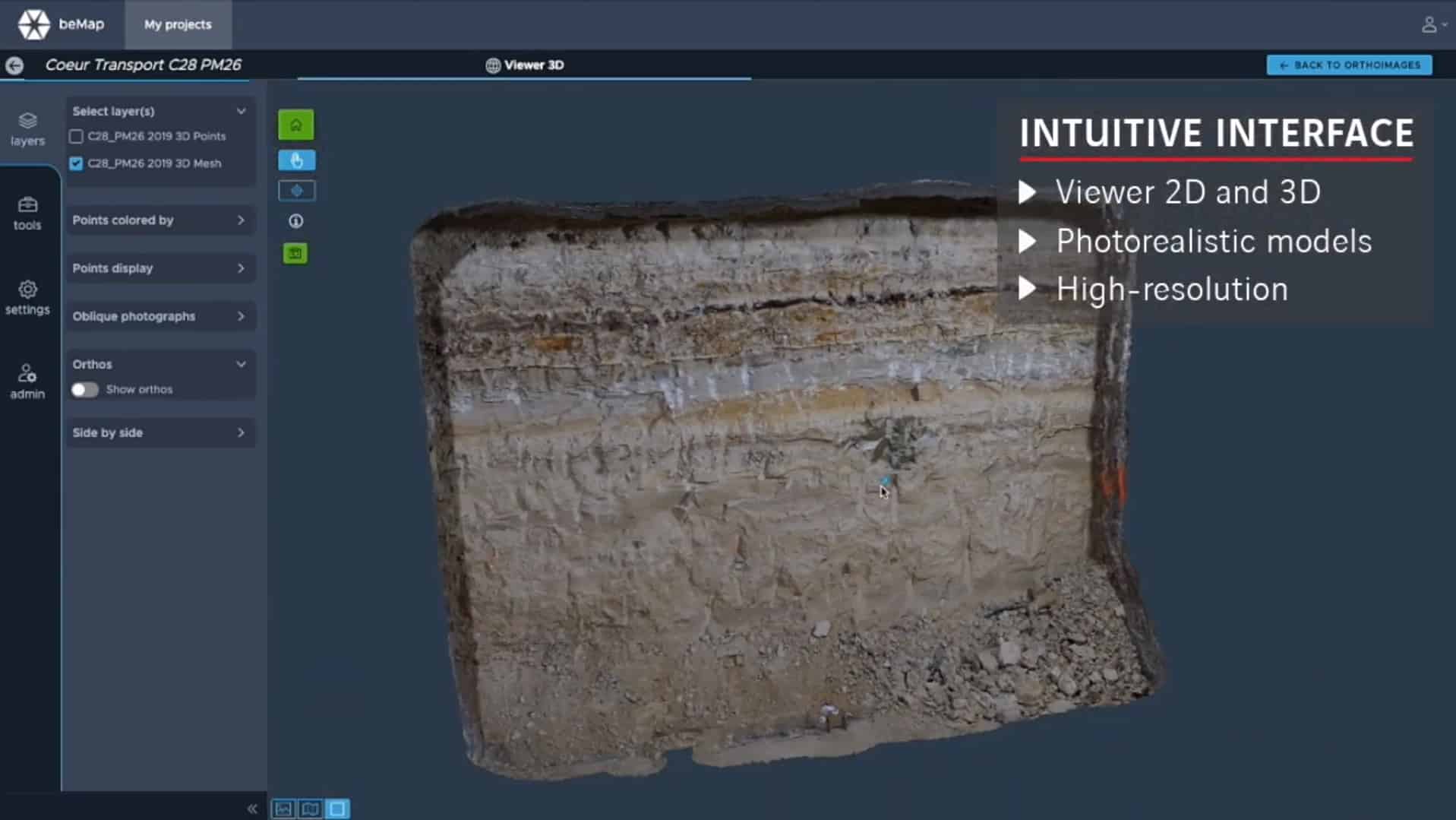
Task: Open the tools sidebar panel
Action: [x=27, y=214]
